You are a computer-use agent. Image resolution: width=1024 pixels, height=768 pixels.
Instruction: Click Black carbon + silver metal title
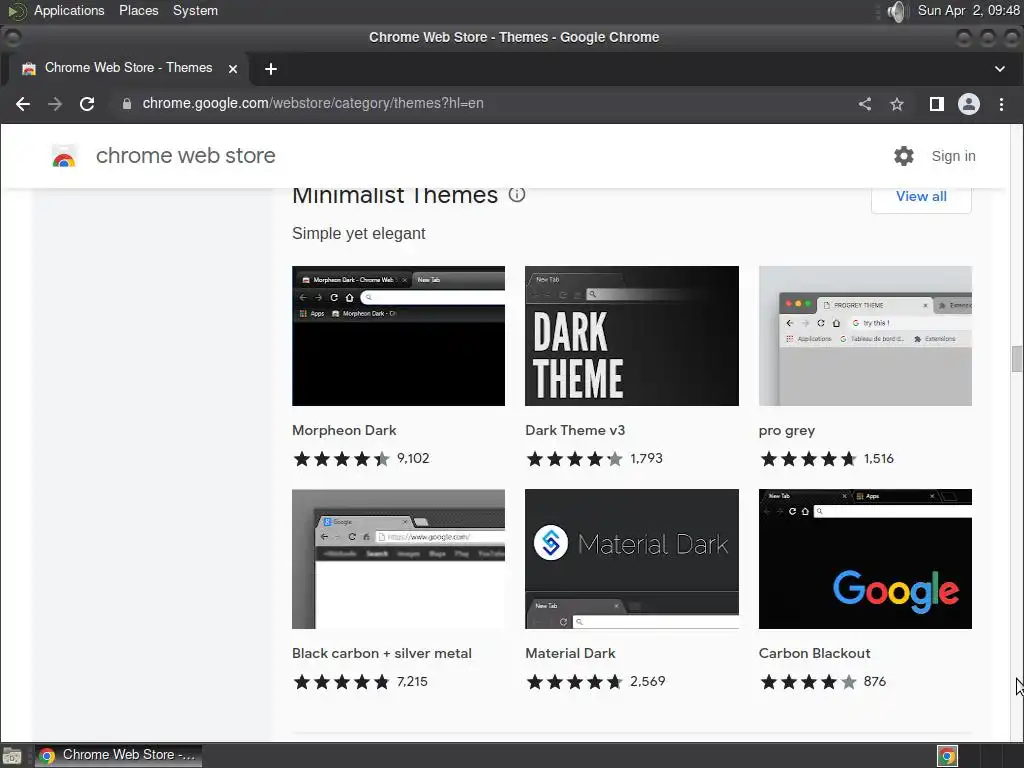(382, 654)
